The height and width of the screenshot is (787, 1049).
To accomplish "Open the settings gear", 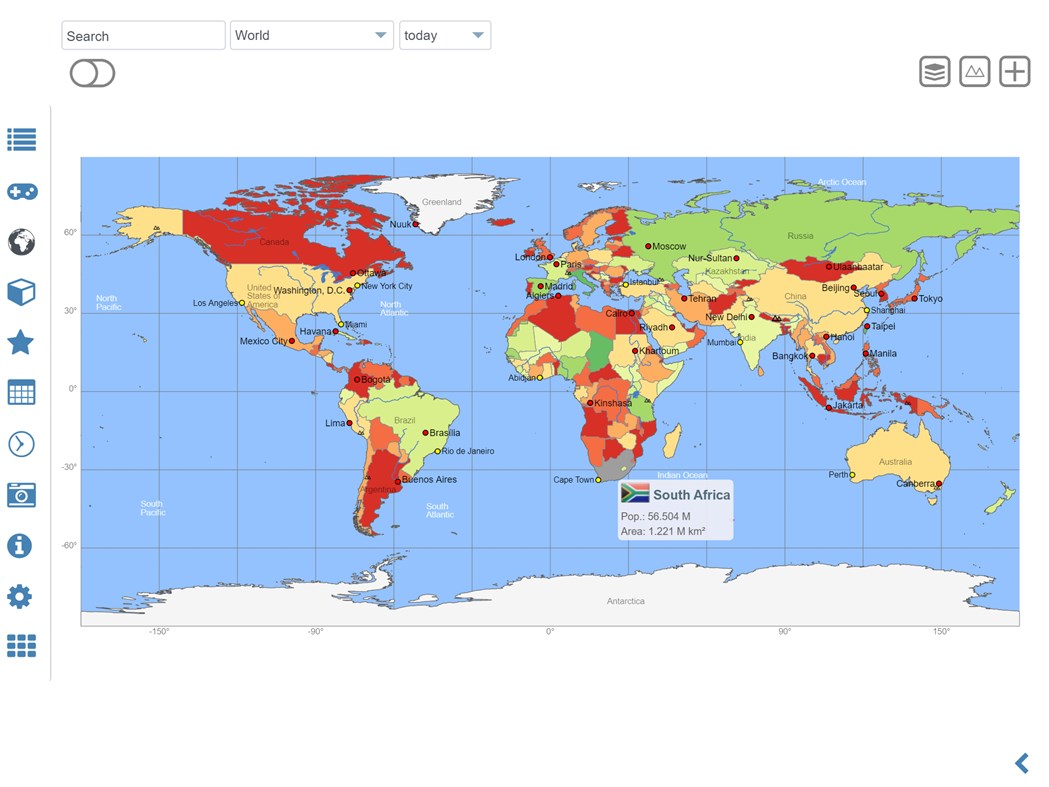I will pos(22,596).
